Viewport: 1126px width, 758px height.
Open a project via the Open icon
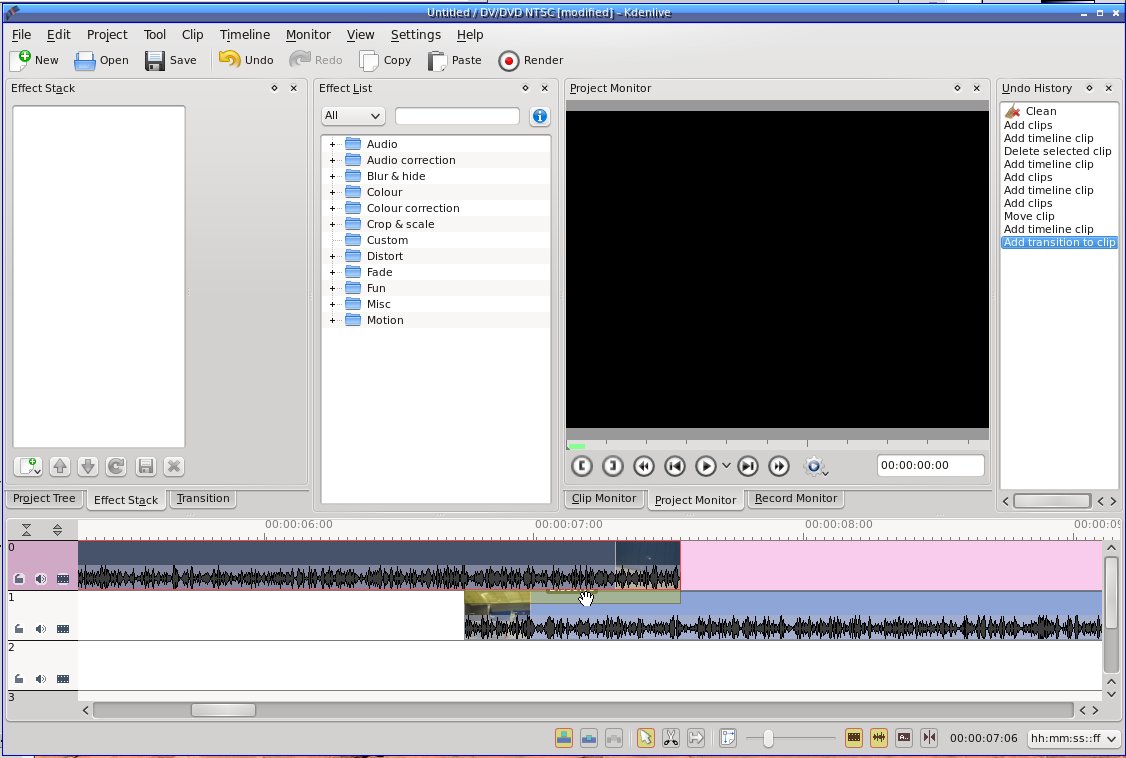pyautogui.click(x=85, y=60)
